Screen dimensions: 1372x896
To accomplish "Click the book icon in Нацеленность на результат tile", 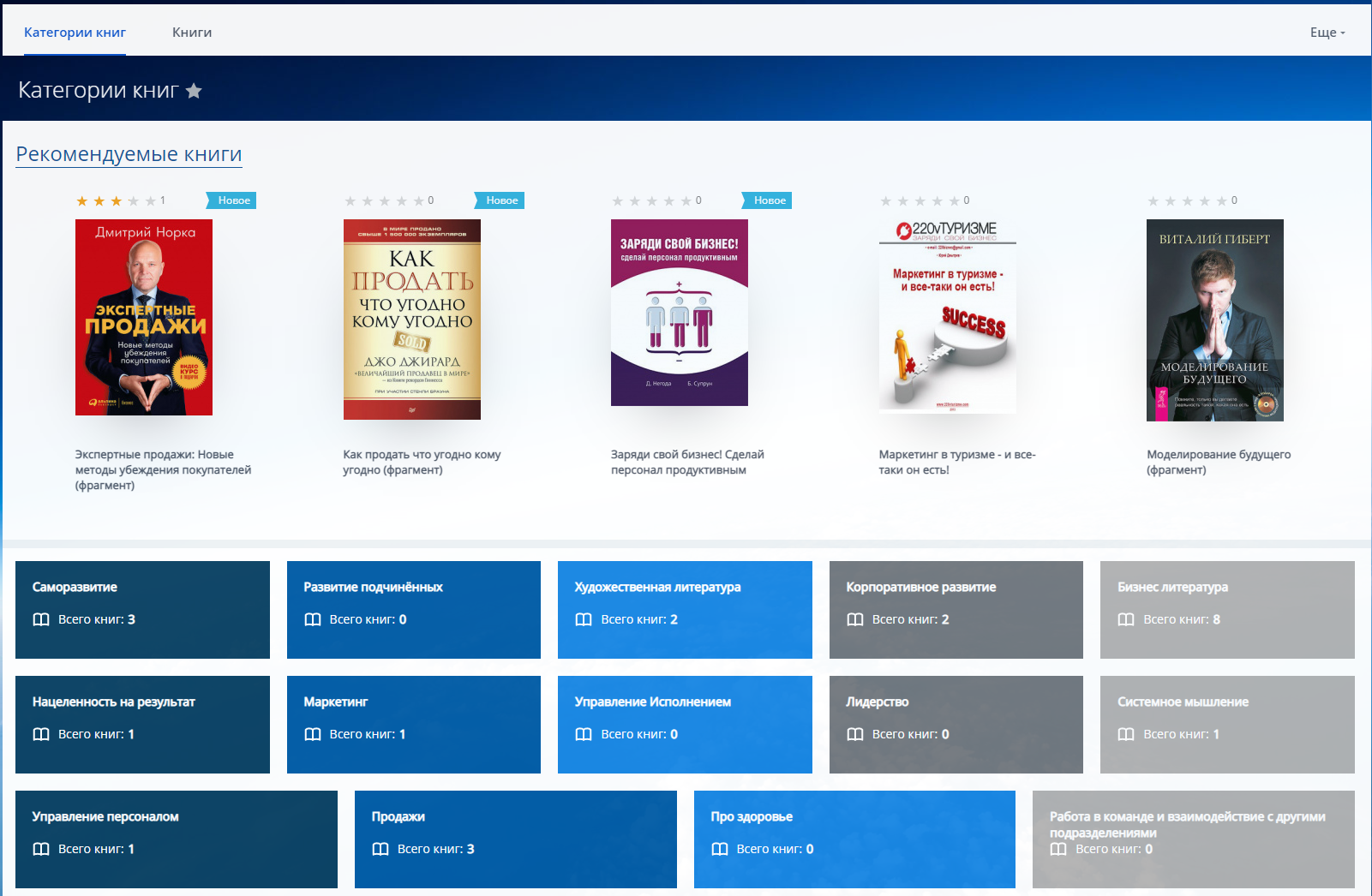I will 41,734.
